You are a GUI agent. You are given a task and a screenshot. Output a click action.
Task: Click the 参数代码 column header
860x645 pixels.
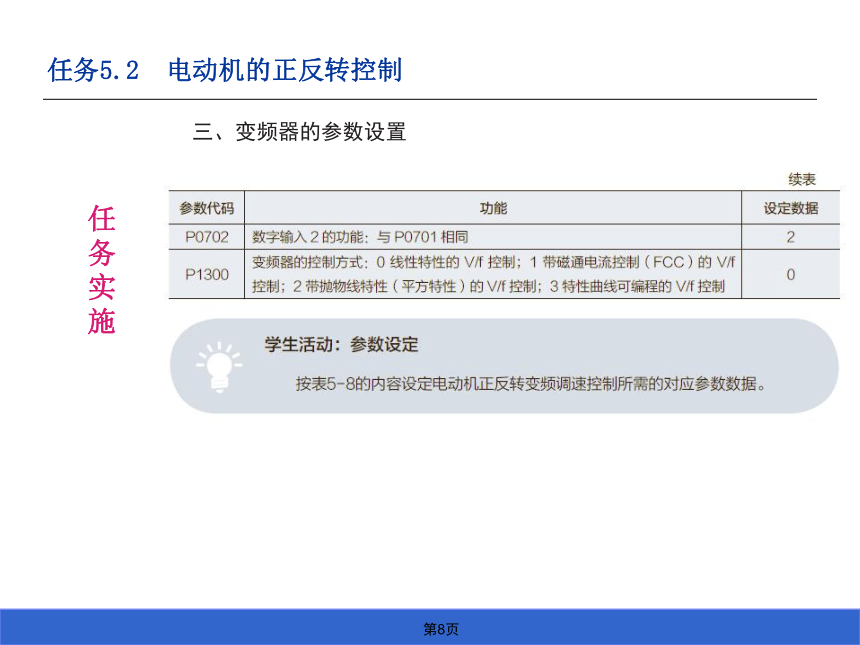point(206,208)
